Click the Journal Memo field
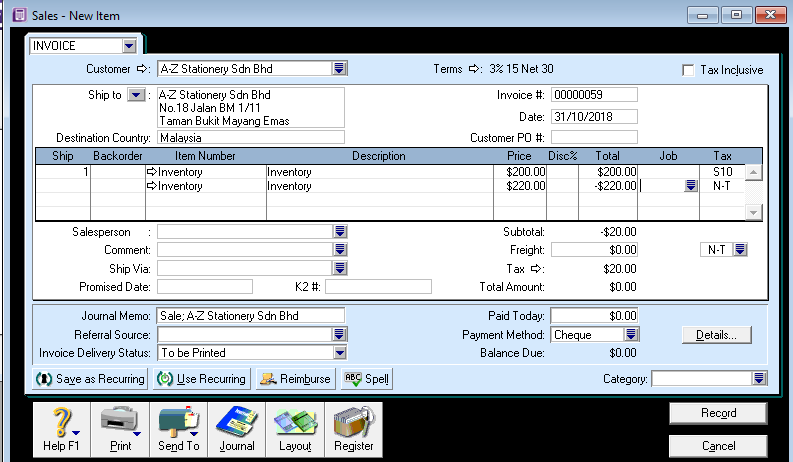Image resolution: width=793 pixels, height=462 pixels. tap(251, 315)
